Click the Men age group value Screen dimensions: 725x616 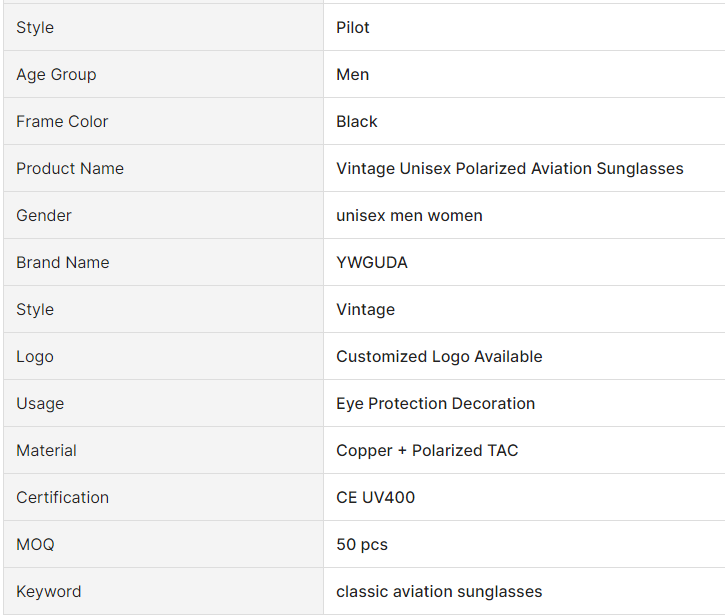click(353, 75)
